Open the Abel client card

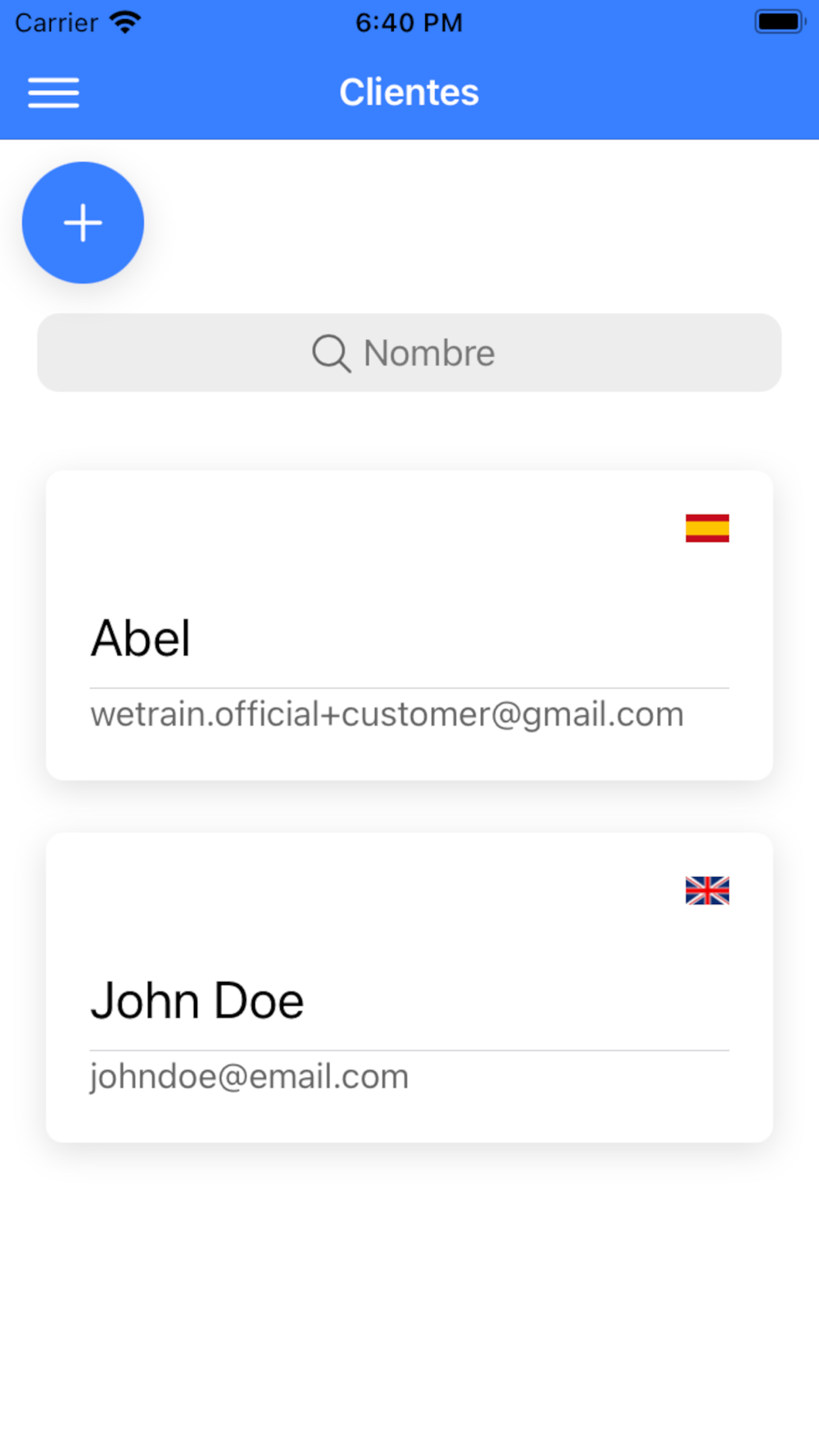(409, 626)
